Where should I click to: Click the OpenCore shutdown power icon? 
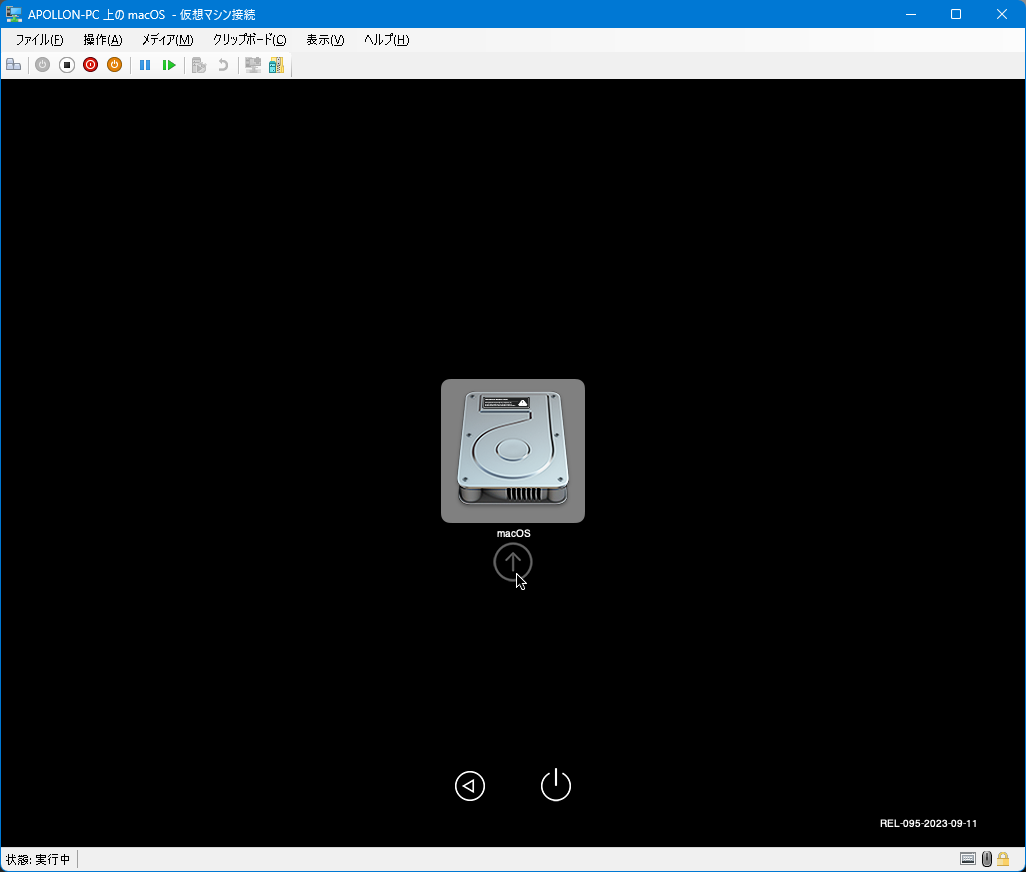556,785
